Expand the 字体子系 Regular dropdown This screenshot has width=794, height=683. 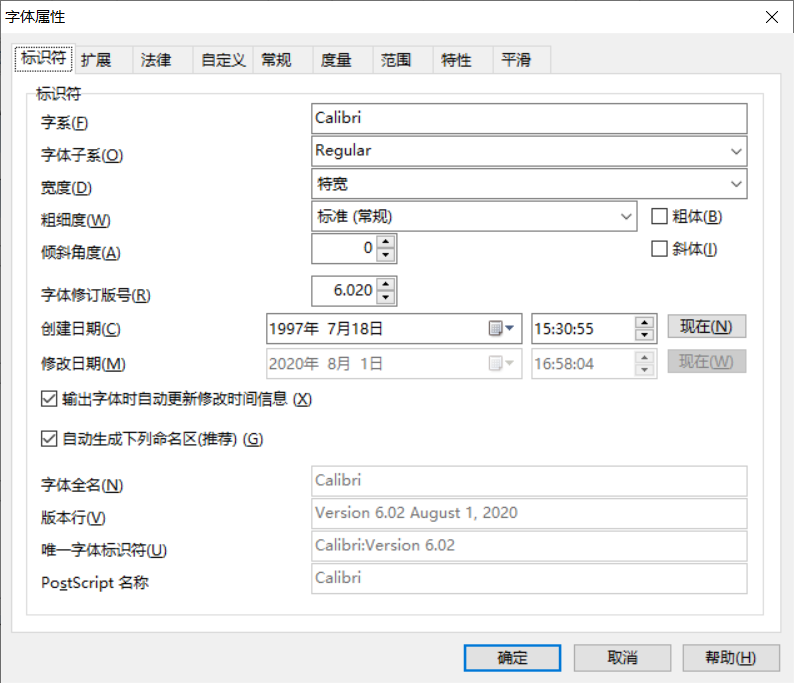pos(736,151)
